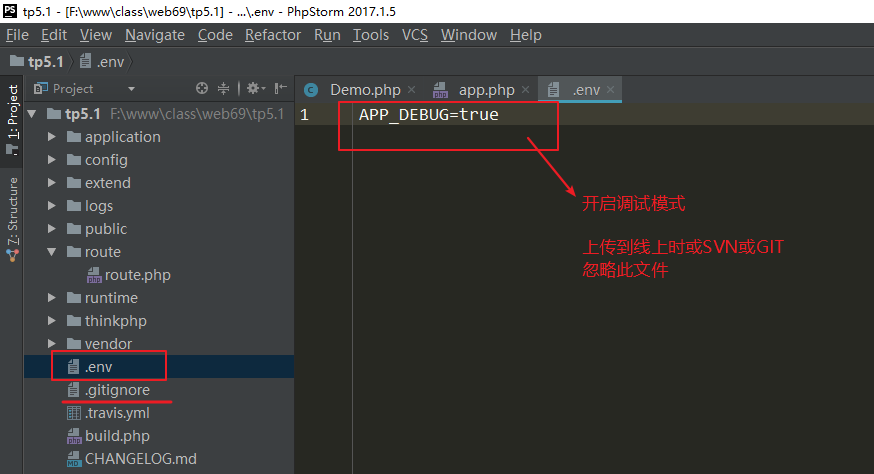Select the .gitignore file in tree

click(108, 390)
